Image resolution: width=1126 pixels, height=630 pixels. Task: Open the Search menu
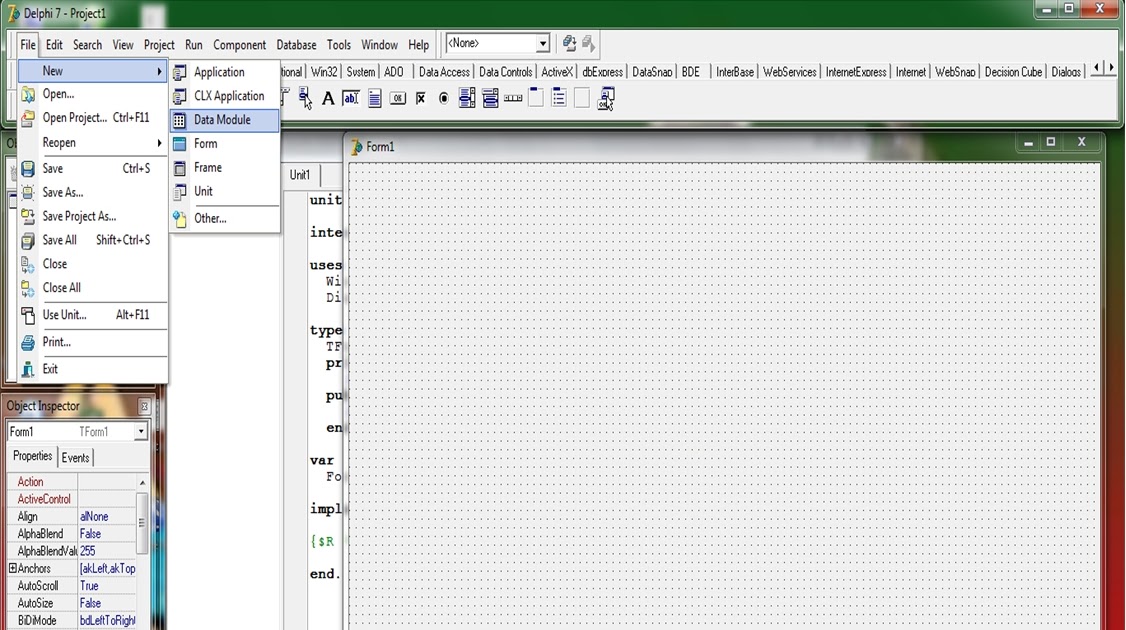pyautogui.click(x=88, y=45)
